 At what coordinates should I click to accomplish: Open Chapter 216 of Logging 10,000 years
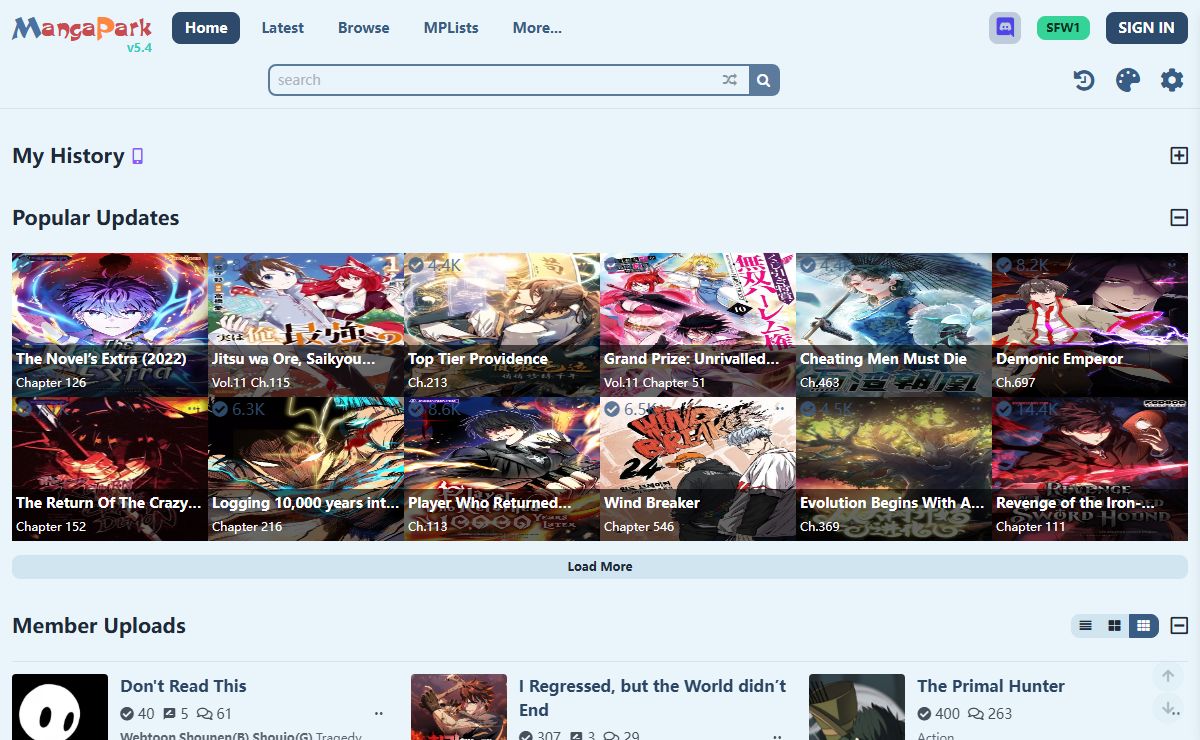[x=247, y=527]
